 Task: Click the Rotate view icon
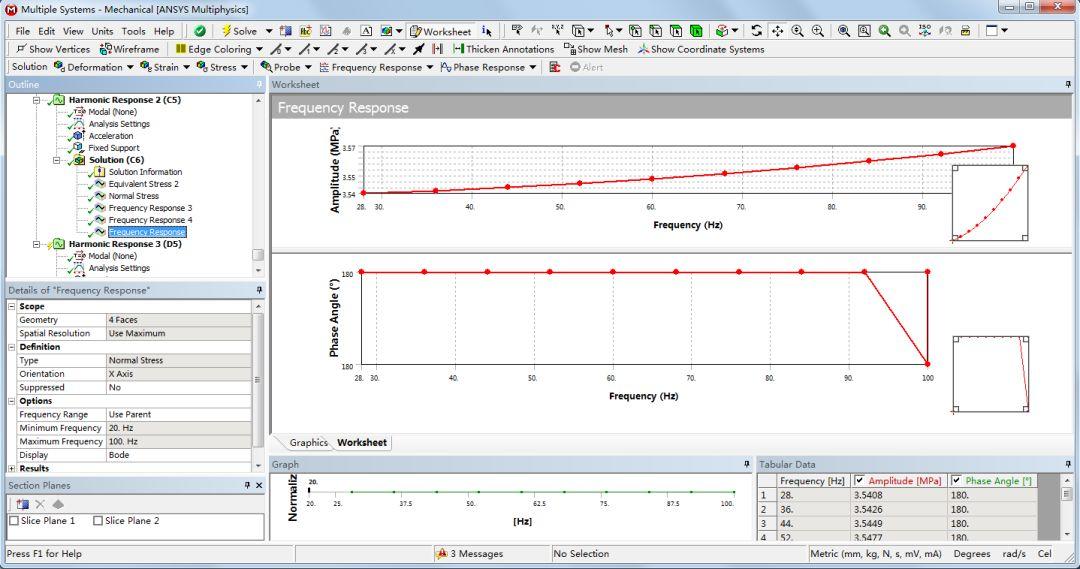tap(757, 31)
